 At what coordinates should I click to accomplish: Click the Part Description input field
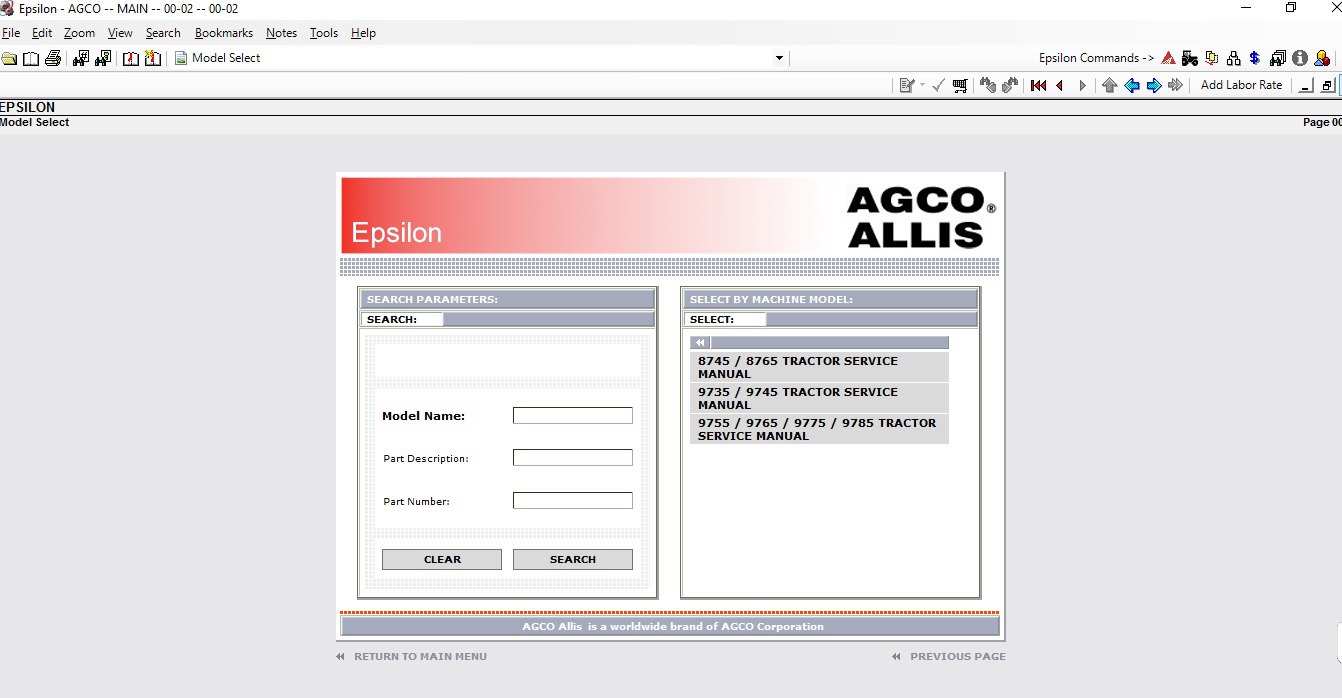tap(573, 458)
